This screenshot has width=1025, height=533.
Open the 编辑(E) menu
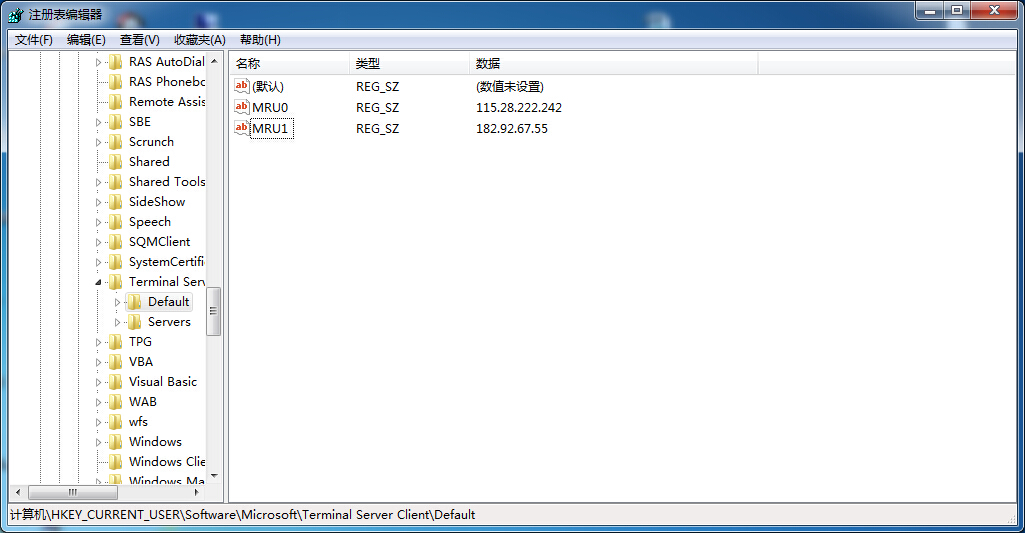(x=86, y=40)
